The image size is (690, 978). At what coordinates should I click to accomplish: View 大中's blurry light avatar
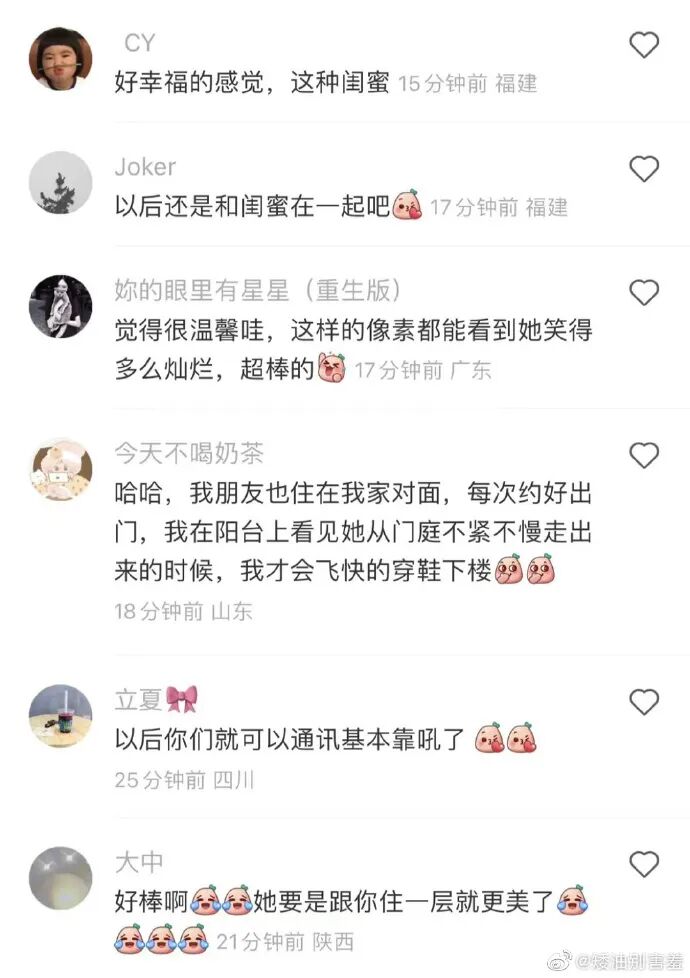tap(61, 878)
